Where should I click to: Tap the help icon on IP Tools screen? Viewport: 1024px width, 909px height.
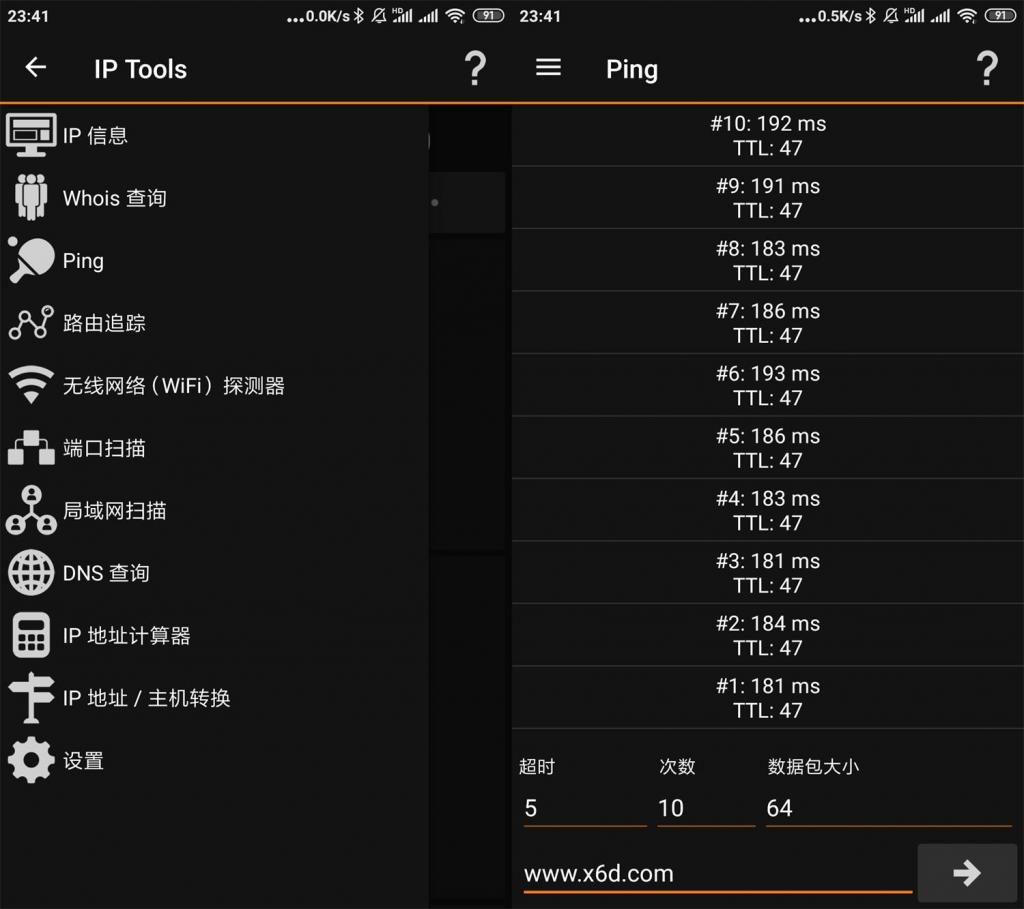point(475,68)
